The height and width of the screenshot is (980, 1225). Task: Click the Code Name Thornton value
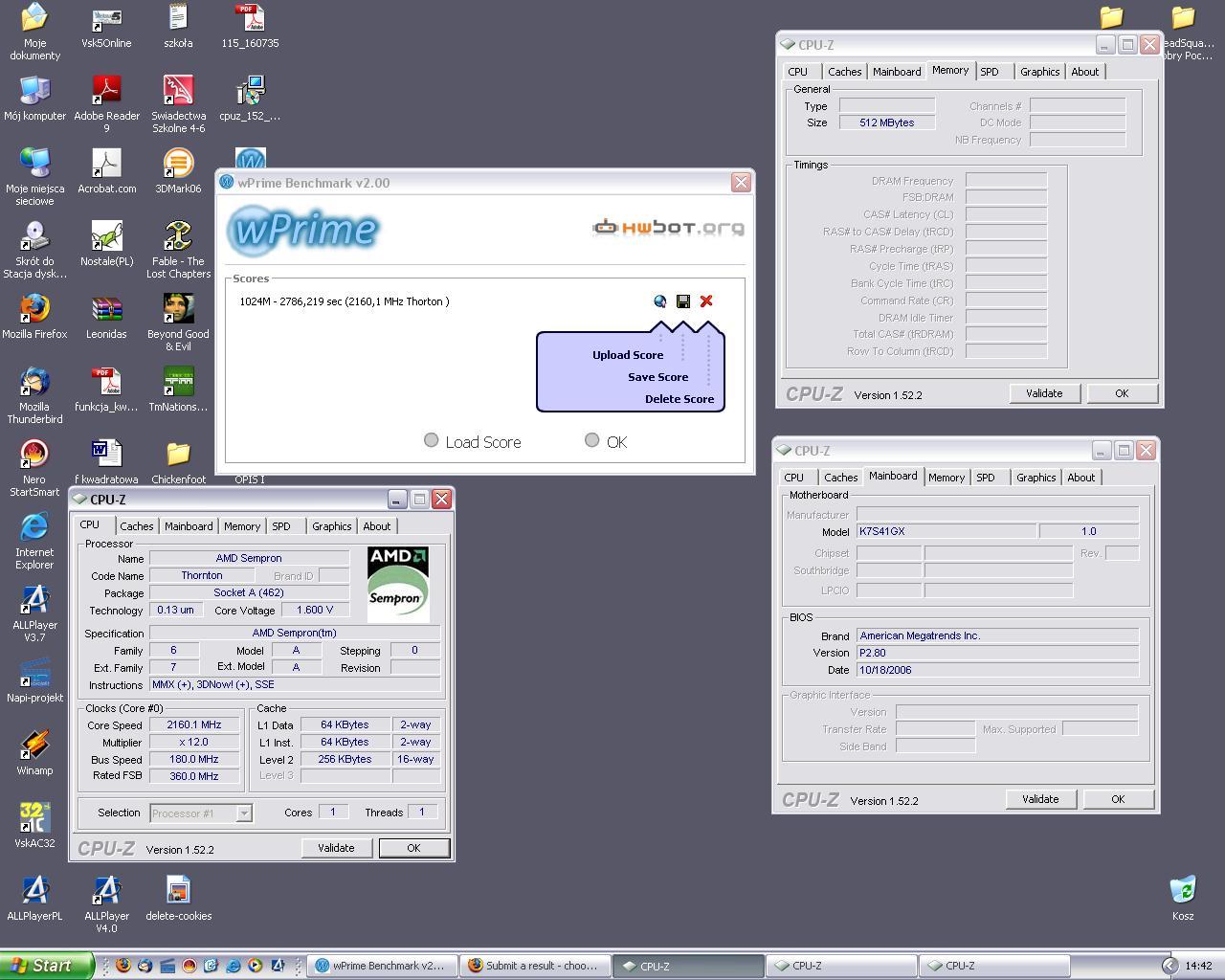(202, 575)
